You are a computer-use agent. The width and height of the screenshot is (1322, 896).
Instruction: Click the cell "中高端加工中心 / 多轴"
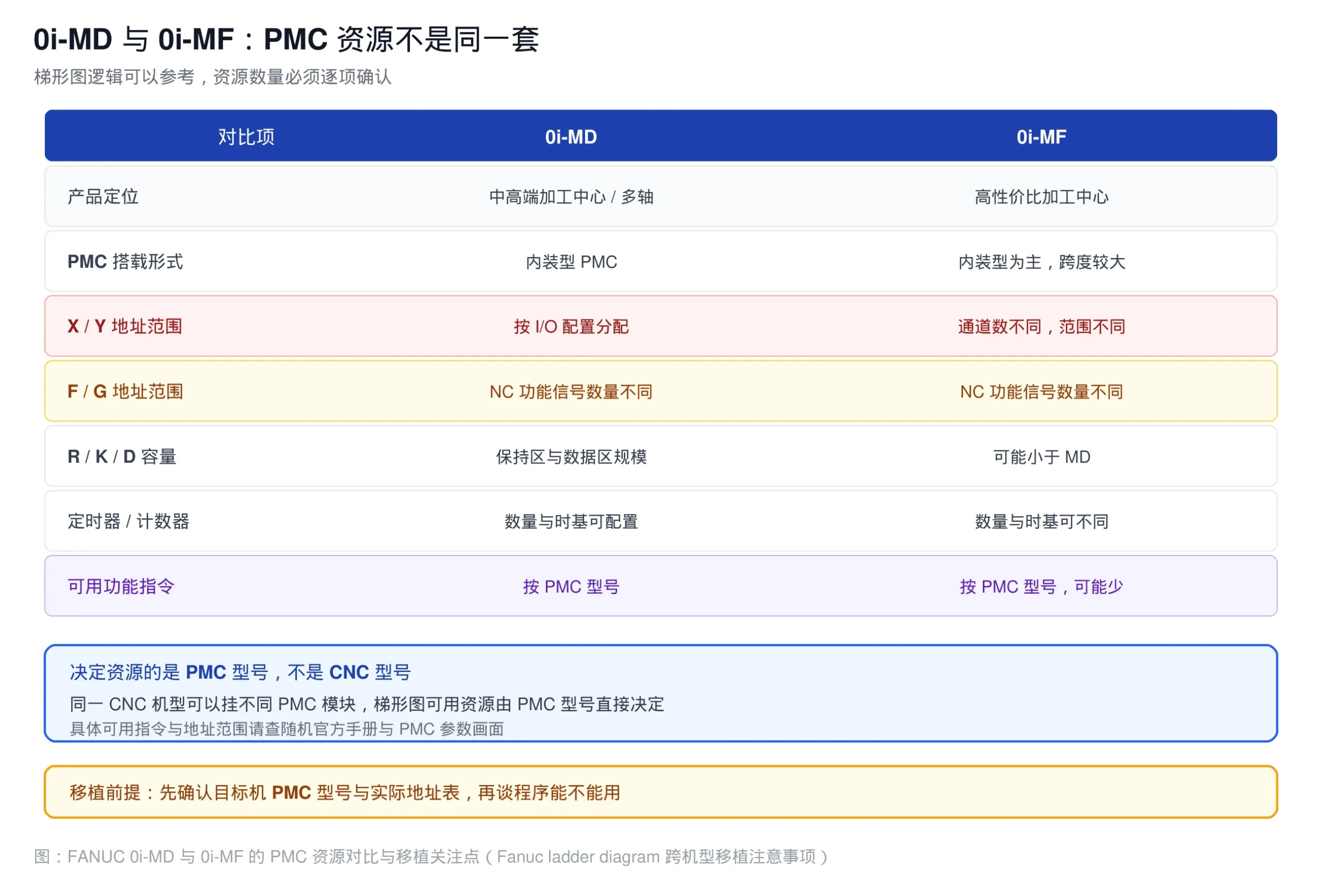571,197
